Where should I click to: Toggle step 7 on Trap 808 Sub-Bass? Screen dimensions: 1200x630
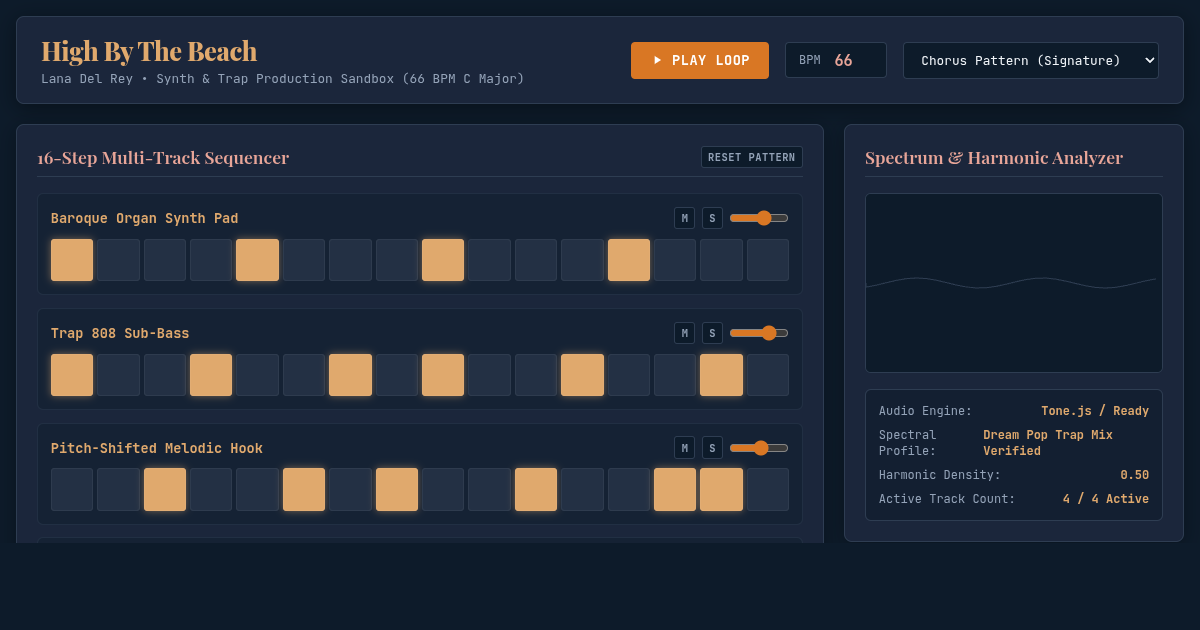click(x=350, y=375)
